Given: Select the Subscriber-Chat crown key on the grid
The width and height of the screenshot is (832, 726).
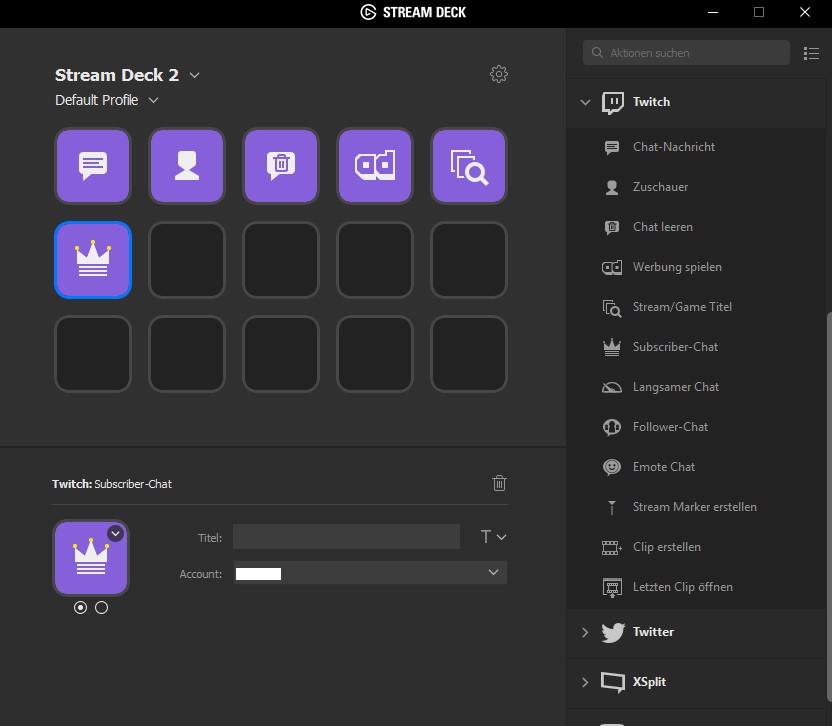Looking at the screenshot, I should (x=93, y=260).
